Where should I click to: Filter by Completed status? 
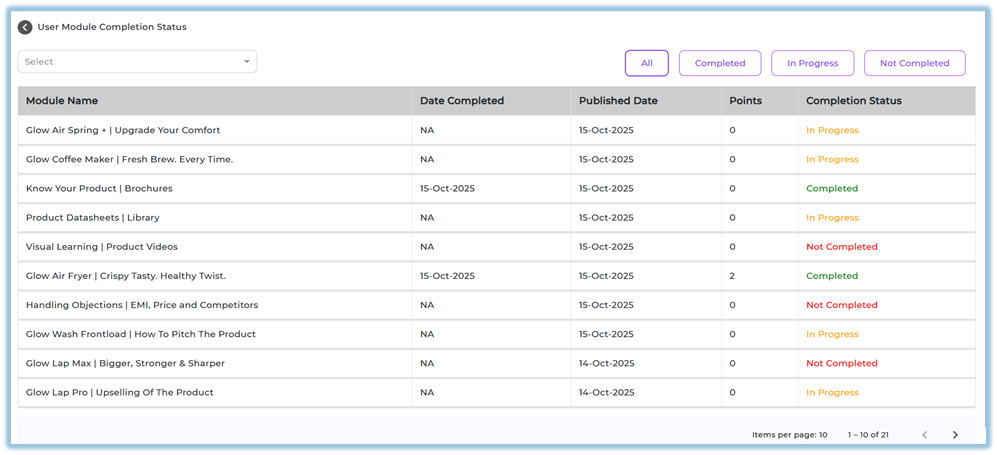(x=720, y=63)
